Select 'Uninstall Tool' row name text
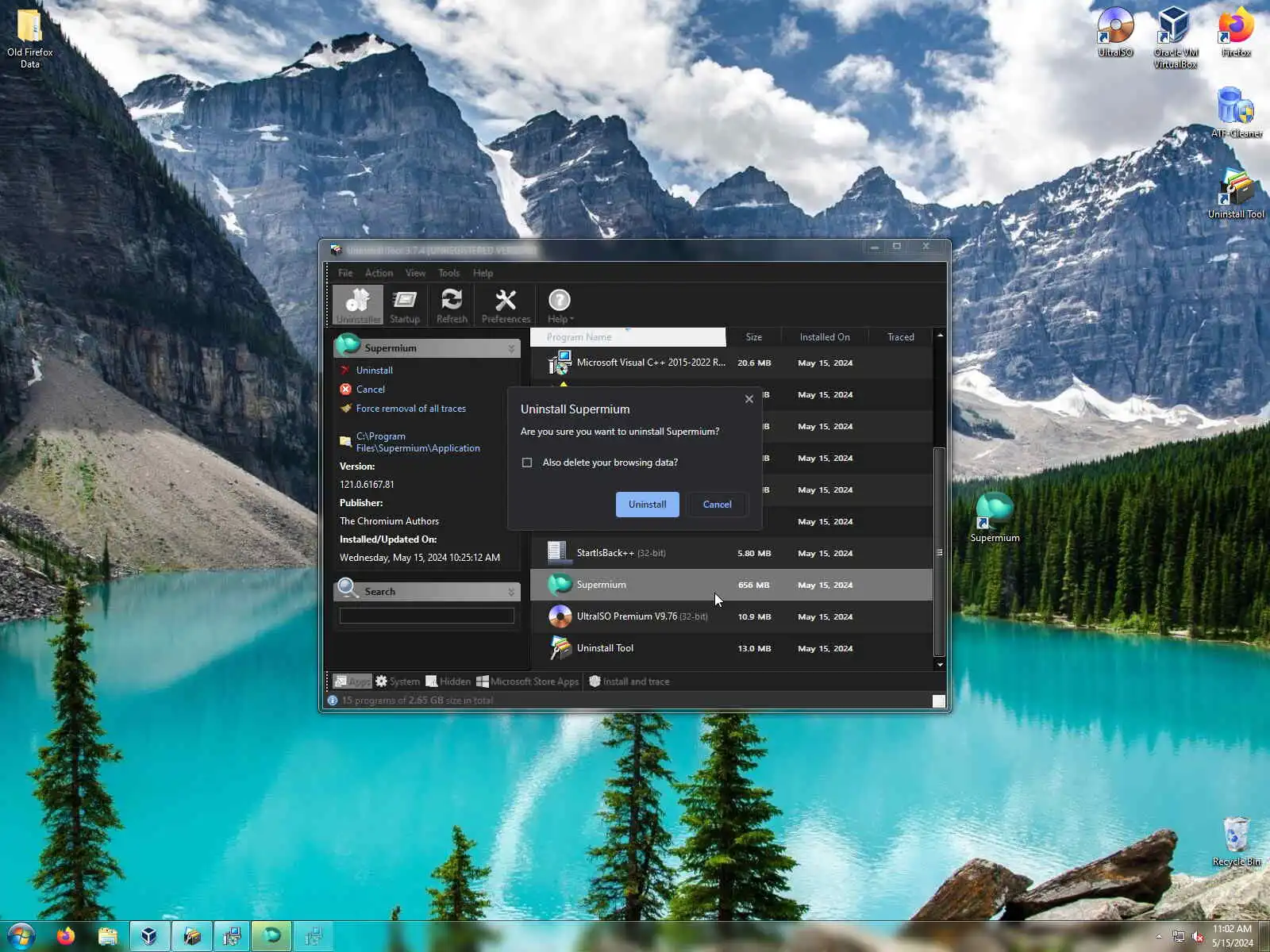Viewport: 1270px width, 952px height. [x=605, y=648]
